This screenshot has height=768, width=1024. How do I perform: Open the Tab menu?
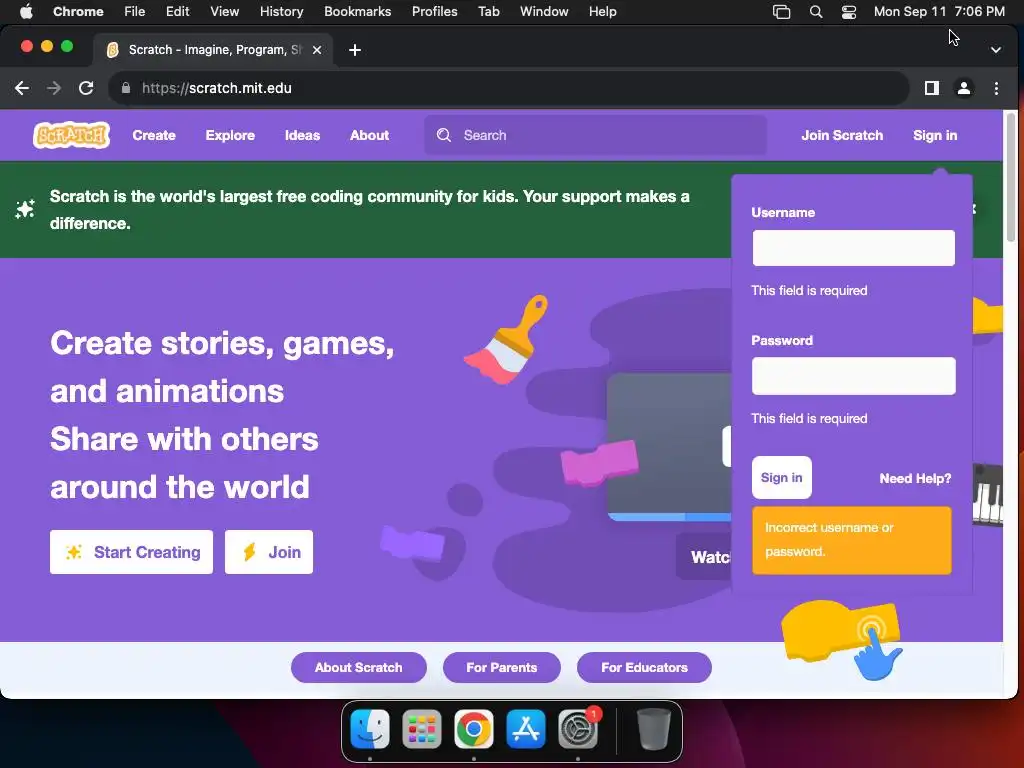tap(488, 12)
